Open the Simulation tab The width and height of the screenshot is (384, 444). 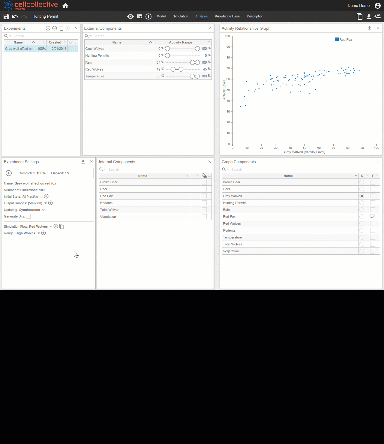click(180, 16)
